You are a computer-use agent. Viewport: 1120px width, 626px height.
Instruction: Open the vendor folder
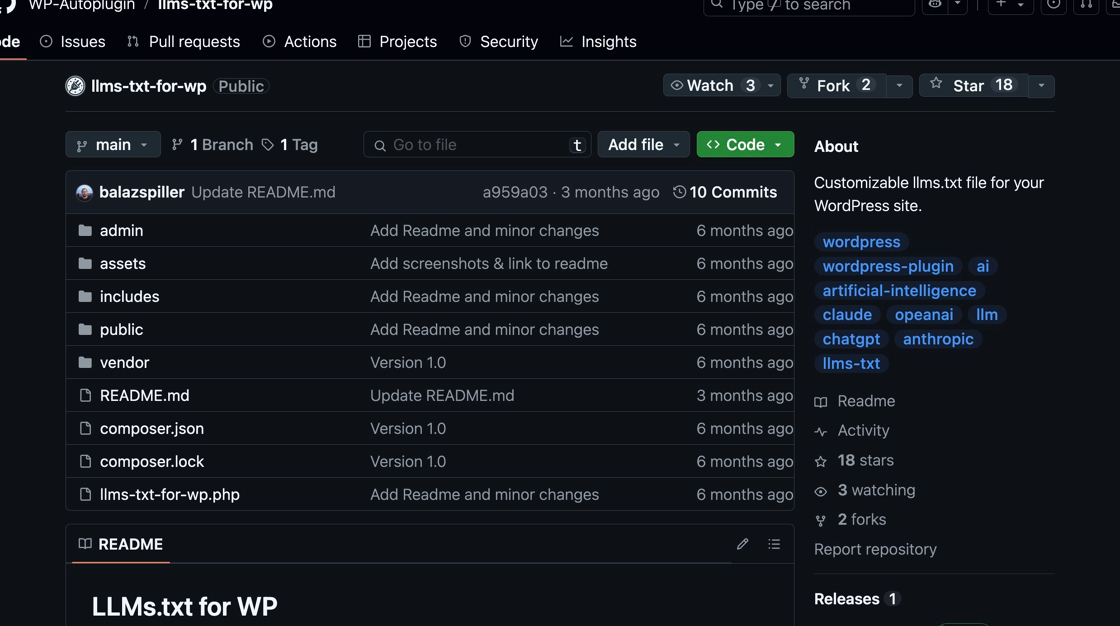point(124,362)
